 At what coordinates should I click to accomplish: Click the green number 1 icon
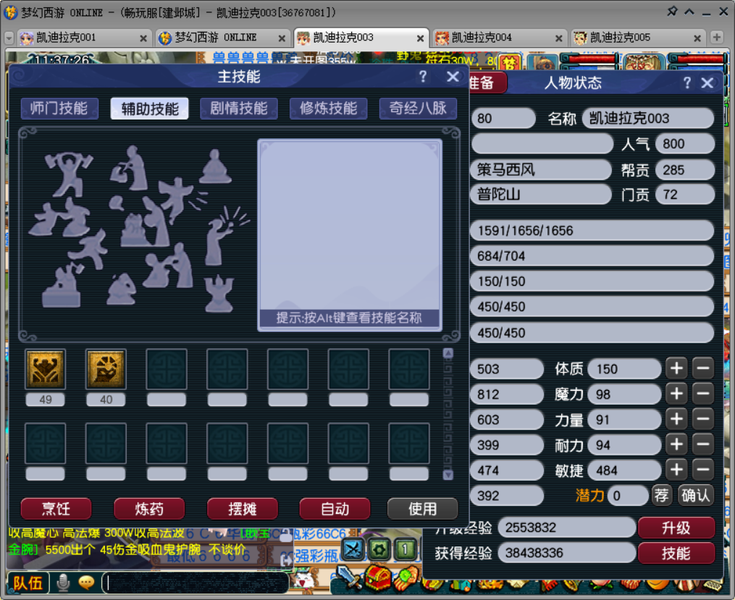(x=405, y=549)
